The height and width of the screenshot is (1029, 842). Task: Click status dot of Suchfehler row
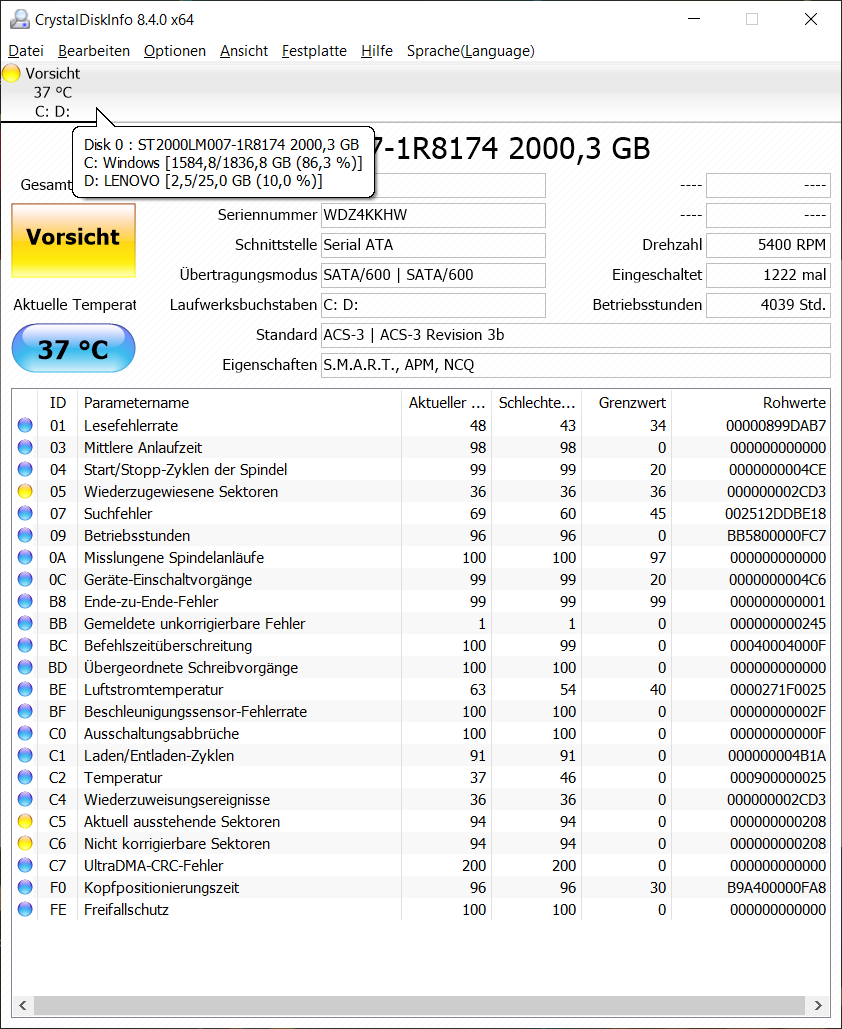coord(25,513)
